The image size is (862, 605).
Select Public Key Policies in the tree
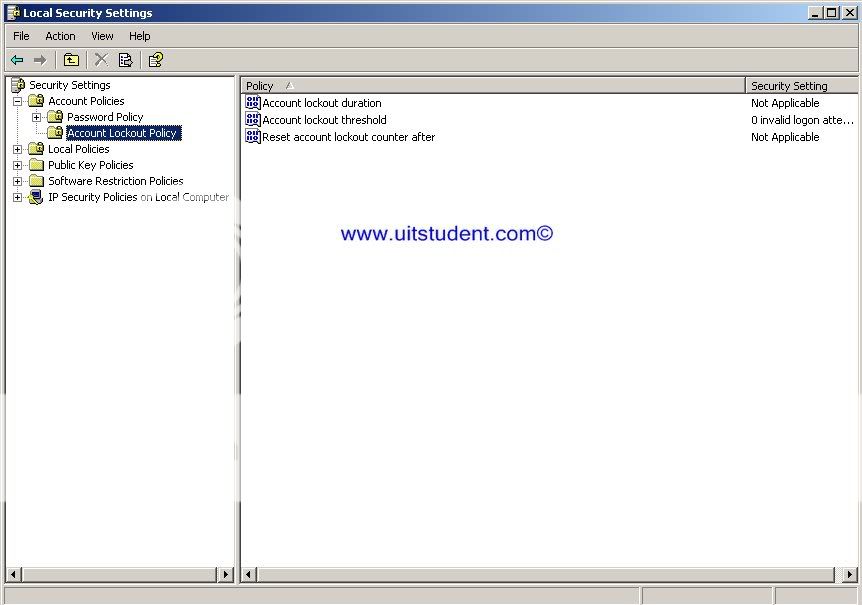click(90, 165)
